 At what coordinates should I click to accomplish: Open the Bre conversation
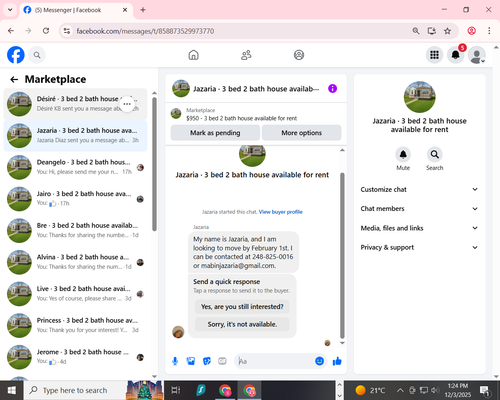(x=75, y=231)
